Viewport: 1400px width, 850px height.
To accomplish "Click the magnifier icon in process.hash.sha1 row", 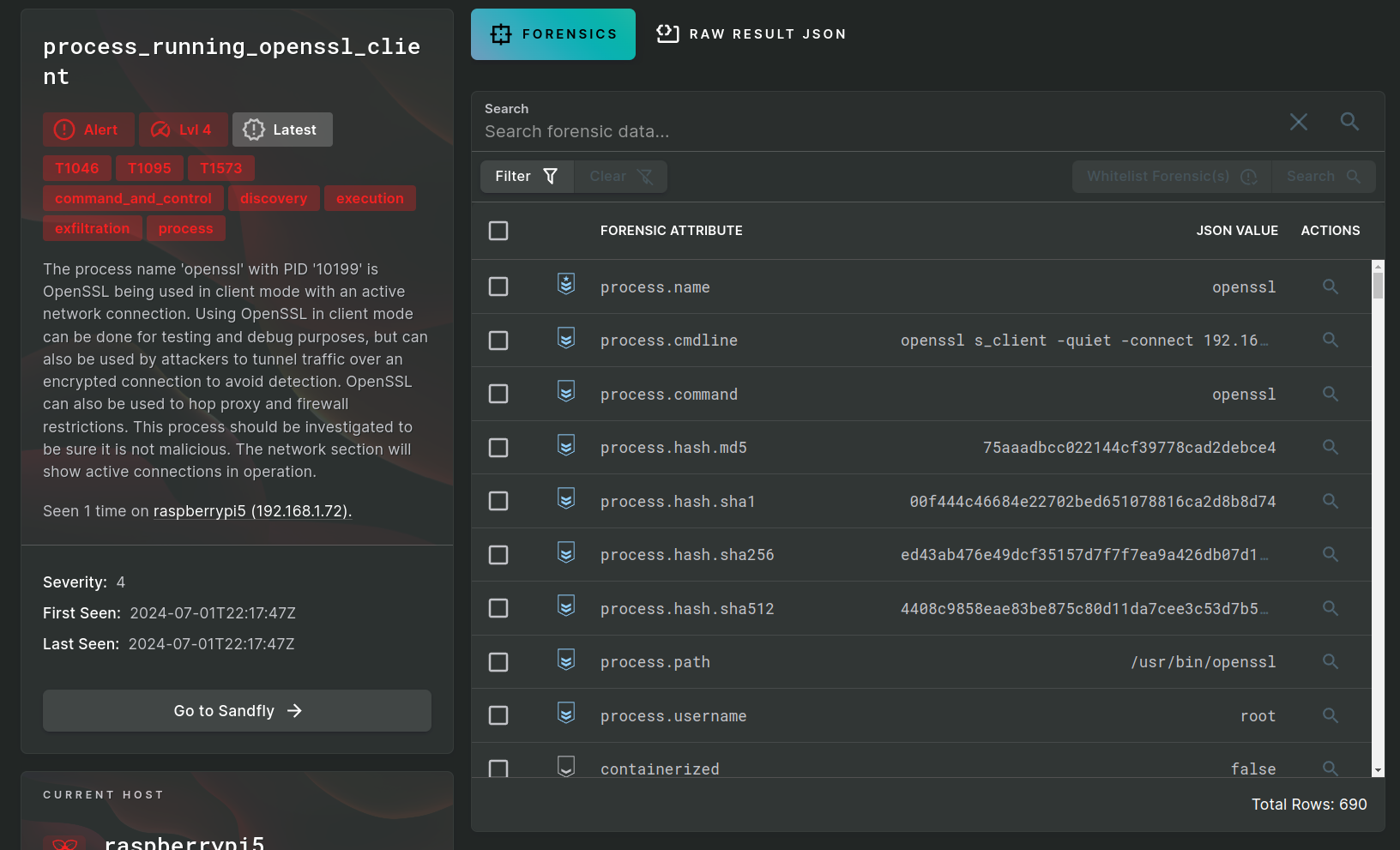I will [1331, 501].
